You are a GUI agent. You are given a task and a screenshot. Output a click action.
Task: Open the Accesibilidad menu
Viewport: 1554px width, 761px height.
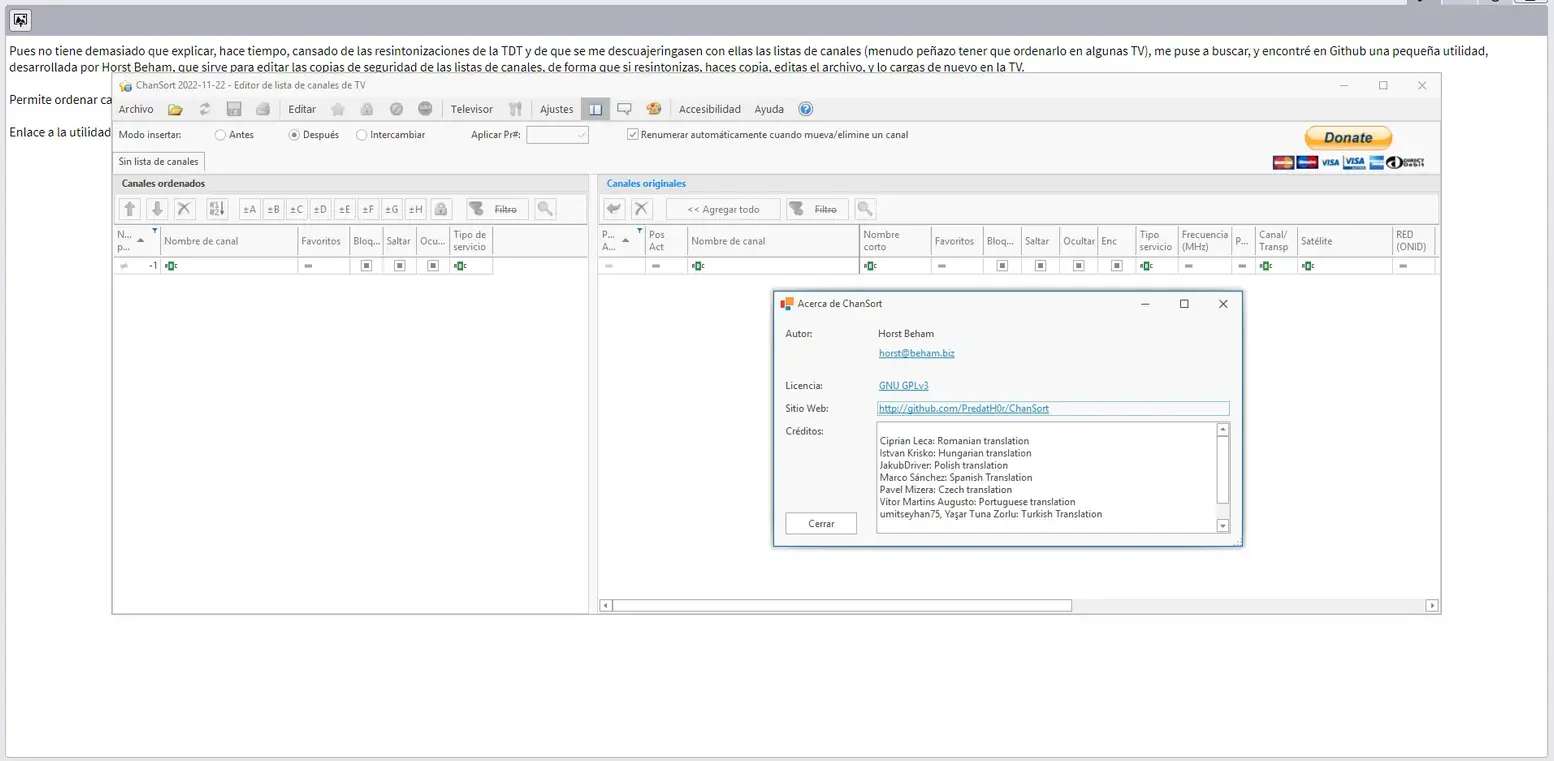[710, 109]
